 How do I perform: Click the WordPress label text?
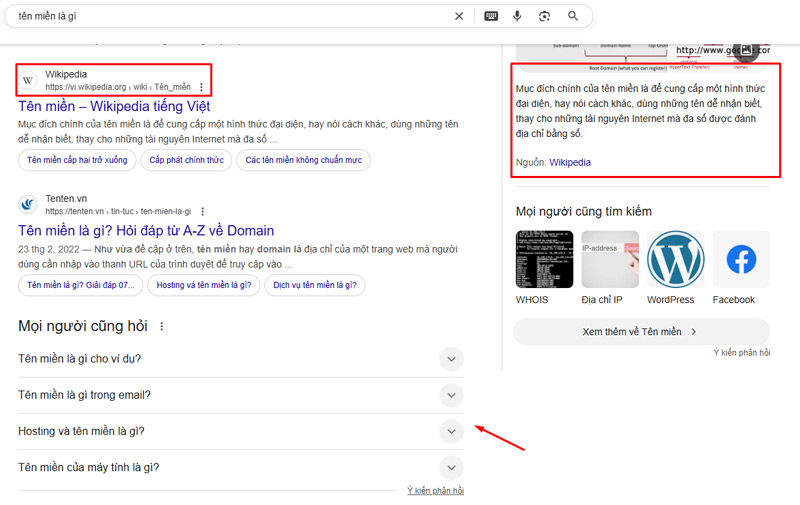(x=670, y=300)
